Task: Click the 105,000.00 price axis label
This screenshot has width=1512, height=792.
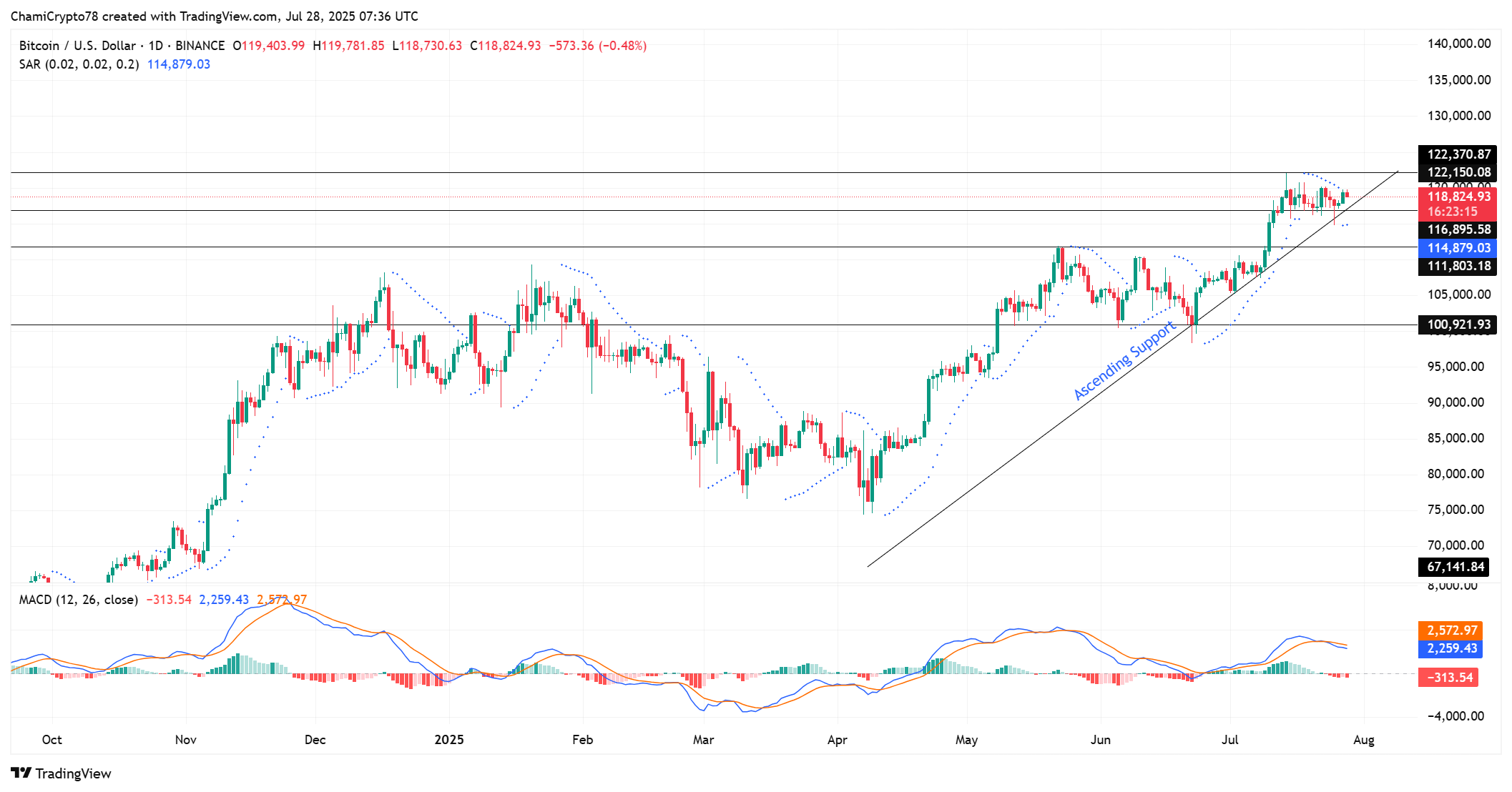Action: pyautogui.click(x=1459, y=294)
